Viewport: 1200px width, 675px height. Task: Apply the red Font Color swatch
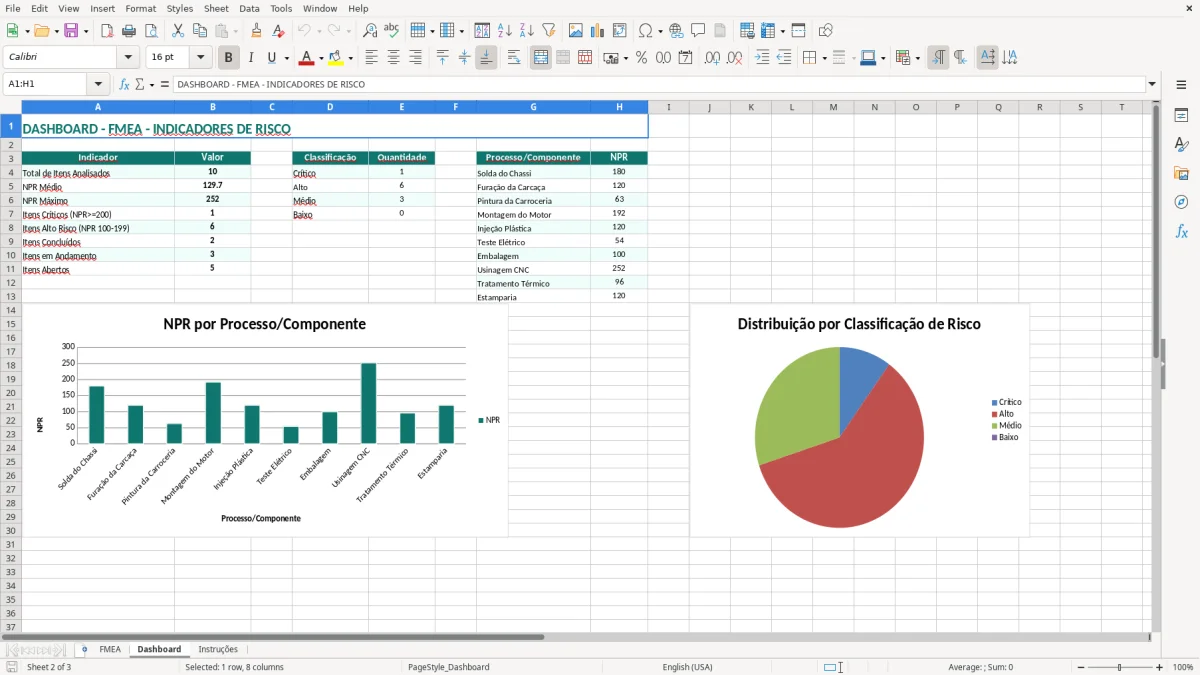click(x=307, y=58)
